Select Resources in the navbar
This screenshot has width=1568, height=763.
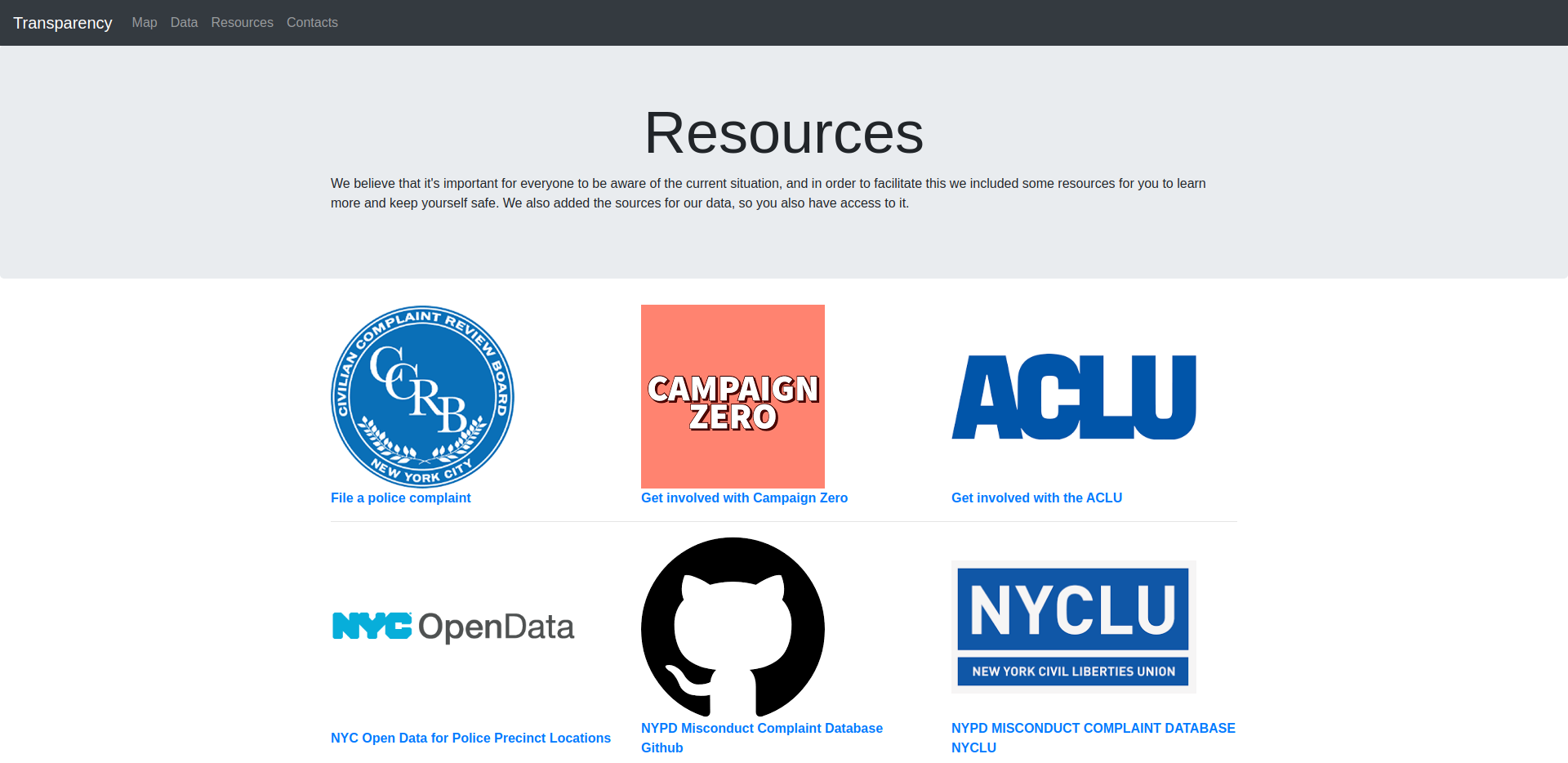pos(242,23)
